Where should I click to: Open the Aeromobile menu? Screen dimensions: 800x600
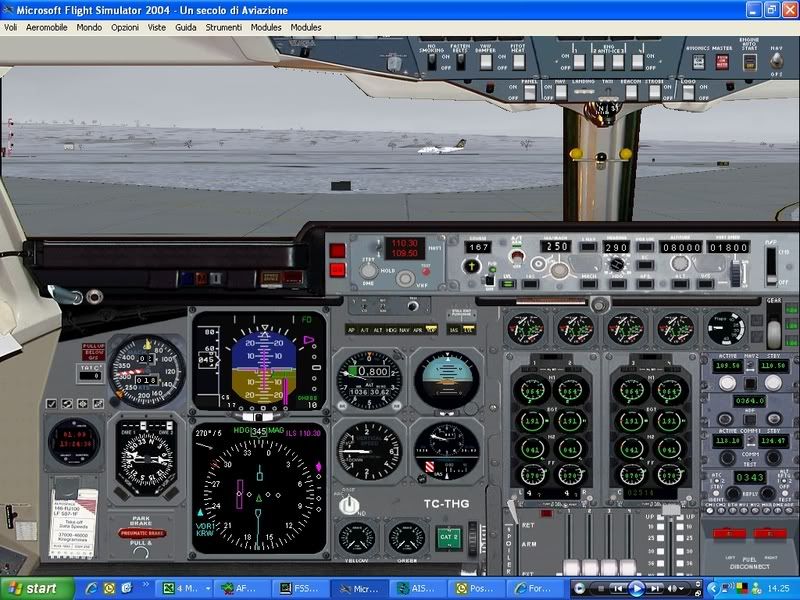[x=46, y=28]
